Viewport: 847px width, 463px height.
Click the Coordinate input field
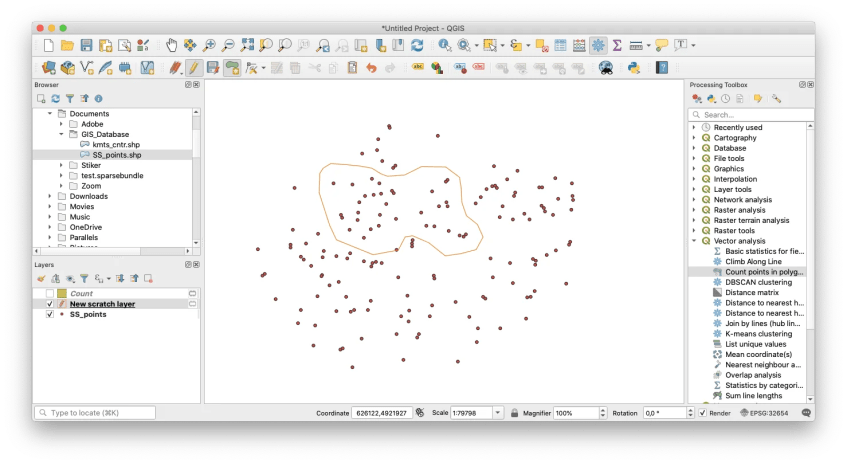(382, 413)
